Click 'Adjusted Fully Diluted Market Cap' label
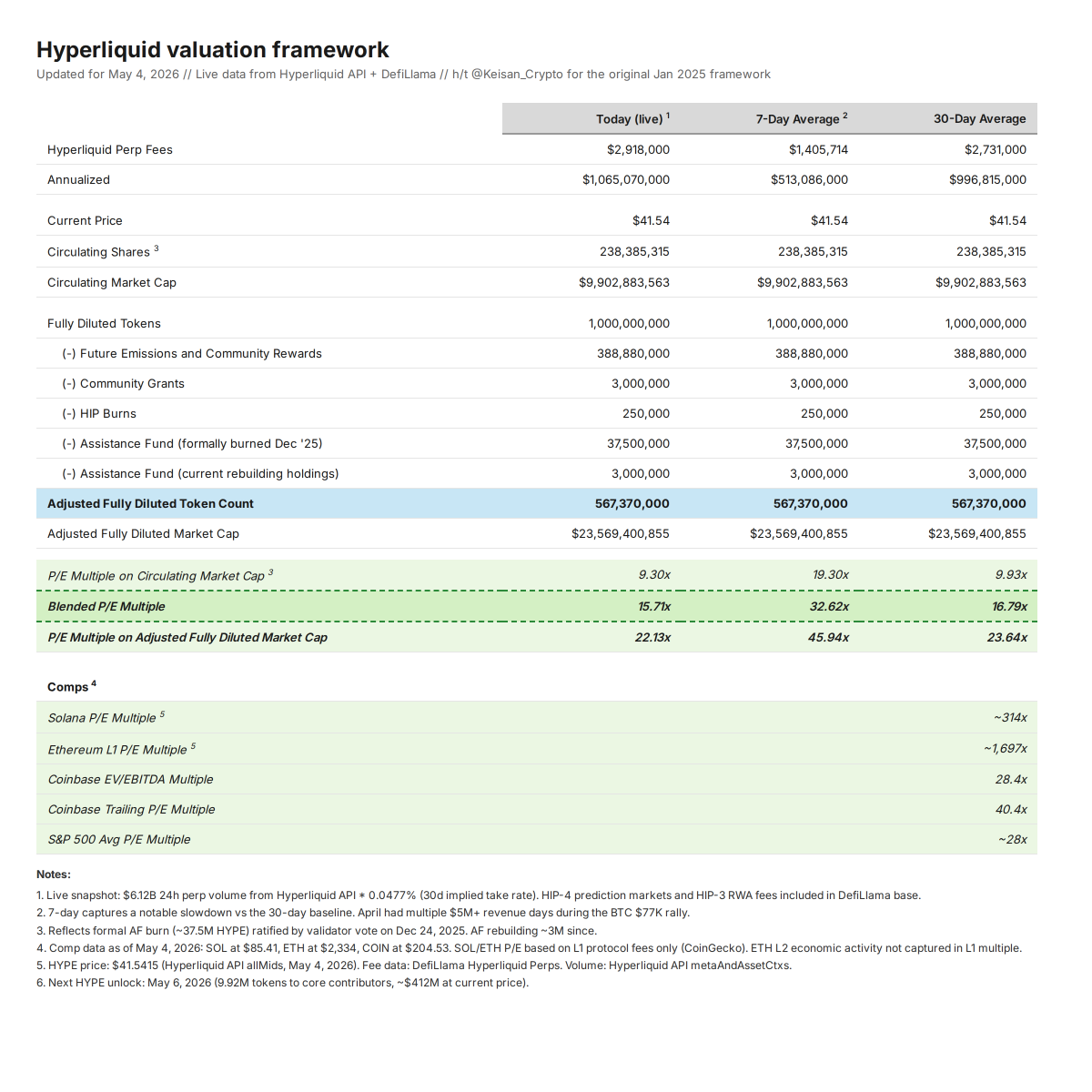 pos(143,533)
